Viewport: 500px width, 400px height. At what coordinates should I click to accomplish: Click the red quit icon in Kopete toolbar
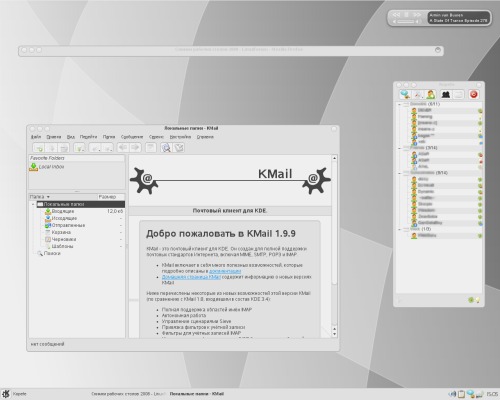coord(473,94)
